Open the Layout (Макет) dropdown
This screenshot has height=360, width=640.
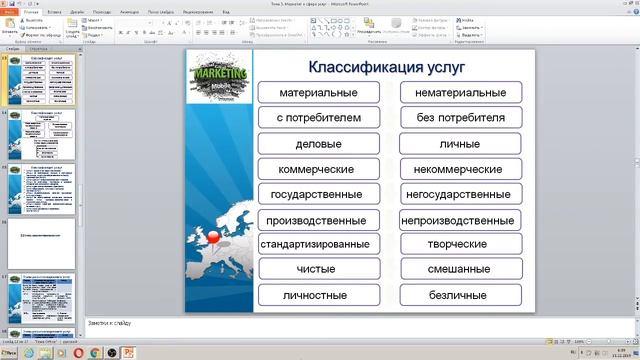pos(92,20)
